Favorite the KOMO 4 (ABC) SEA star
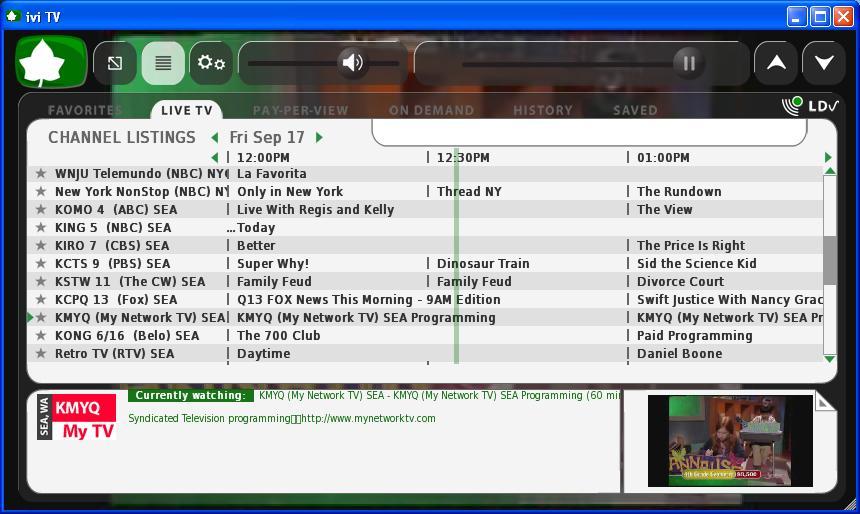 (41, 210)
